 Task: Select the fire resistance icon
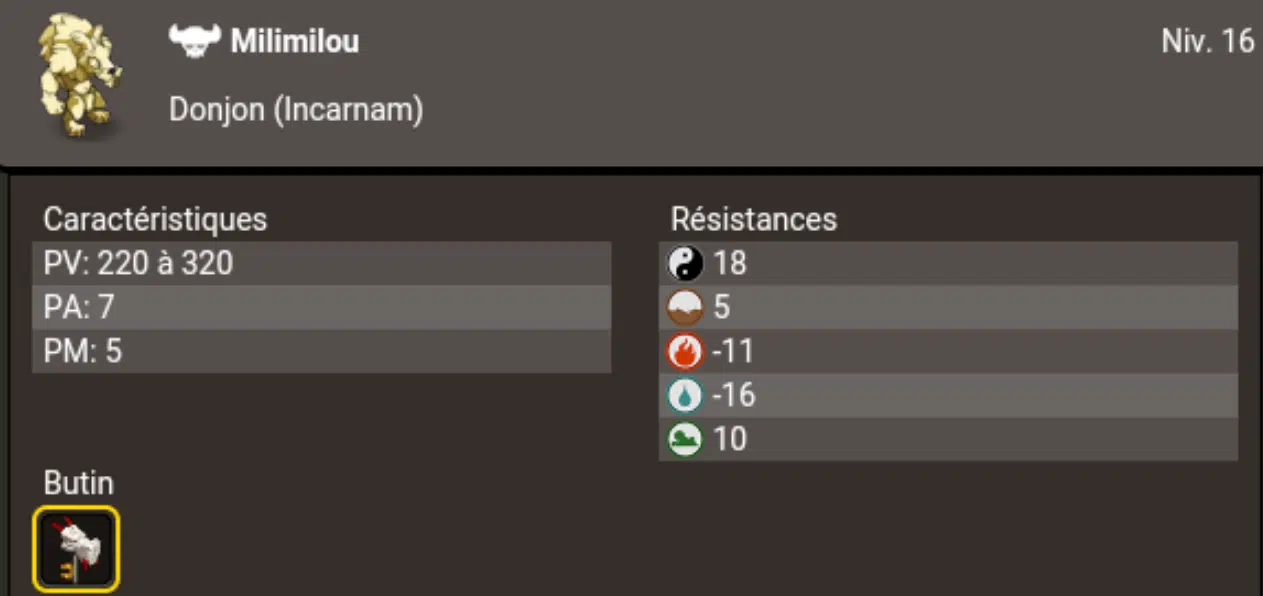685,351
